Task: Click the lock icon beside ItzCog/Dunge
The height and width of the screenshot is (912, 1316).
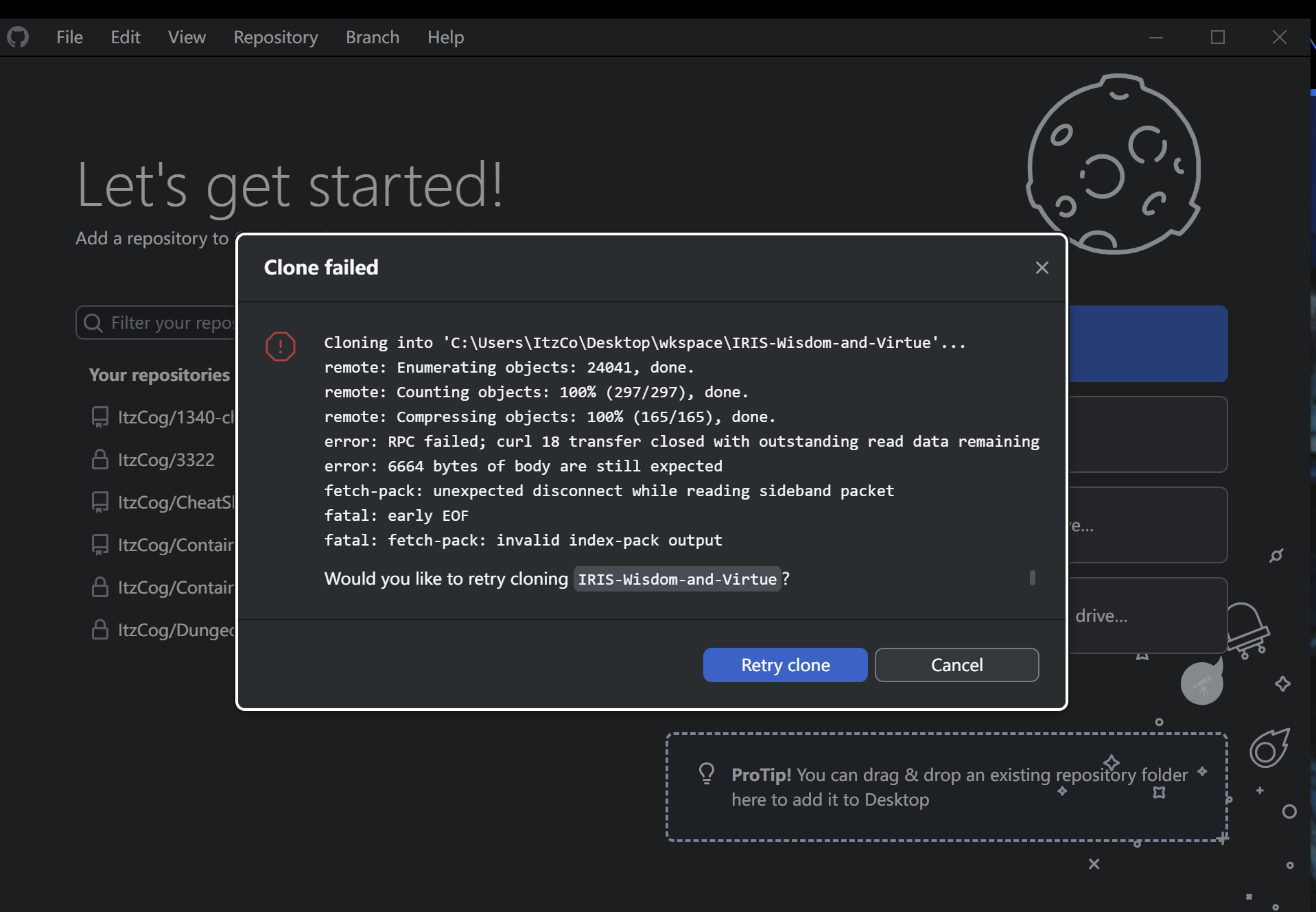Action: [x=100, y=630]
